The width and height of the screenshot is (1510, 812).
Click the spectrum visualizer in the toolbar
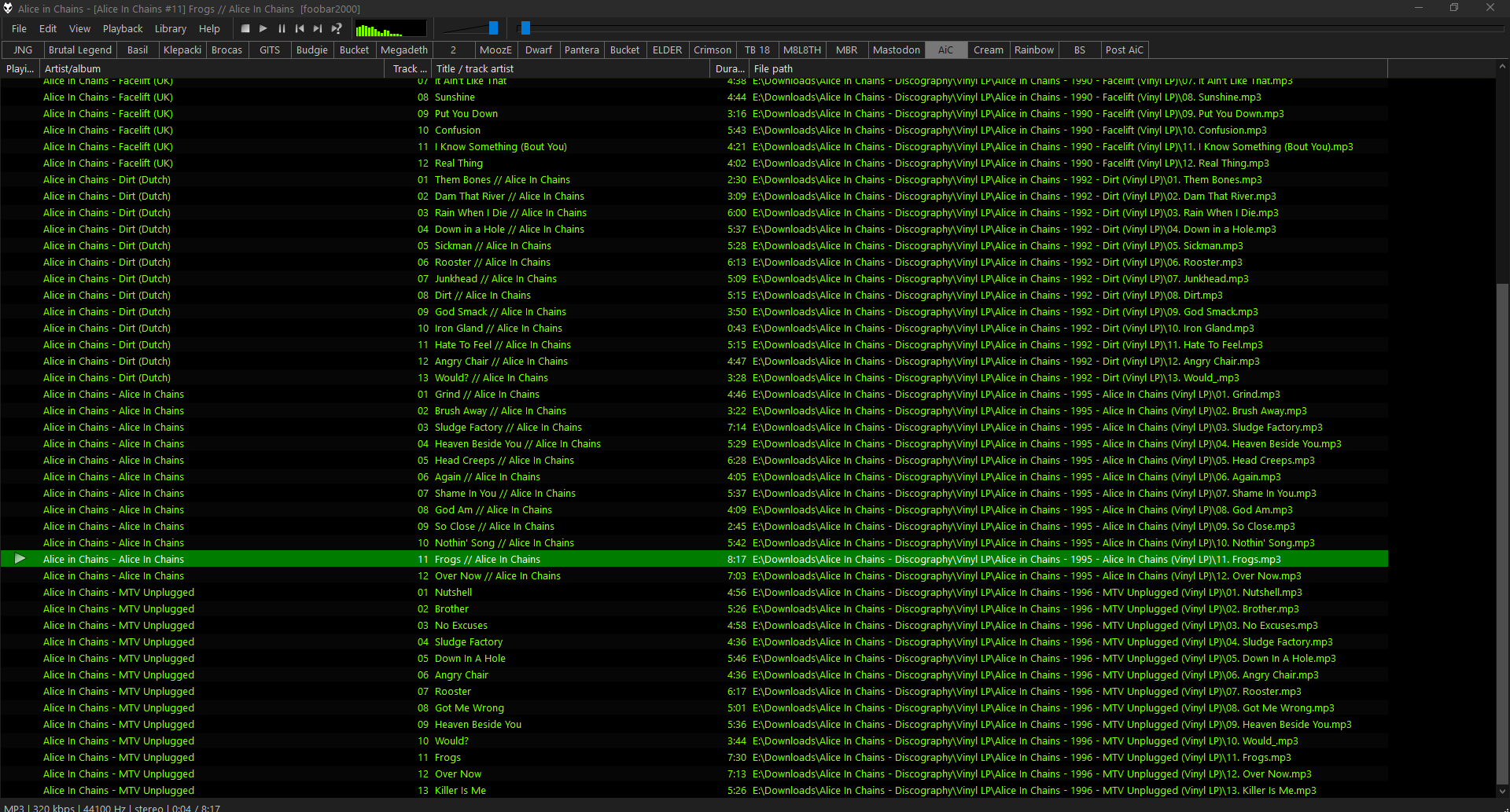[390, 29]
